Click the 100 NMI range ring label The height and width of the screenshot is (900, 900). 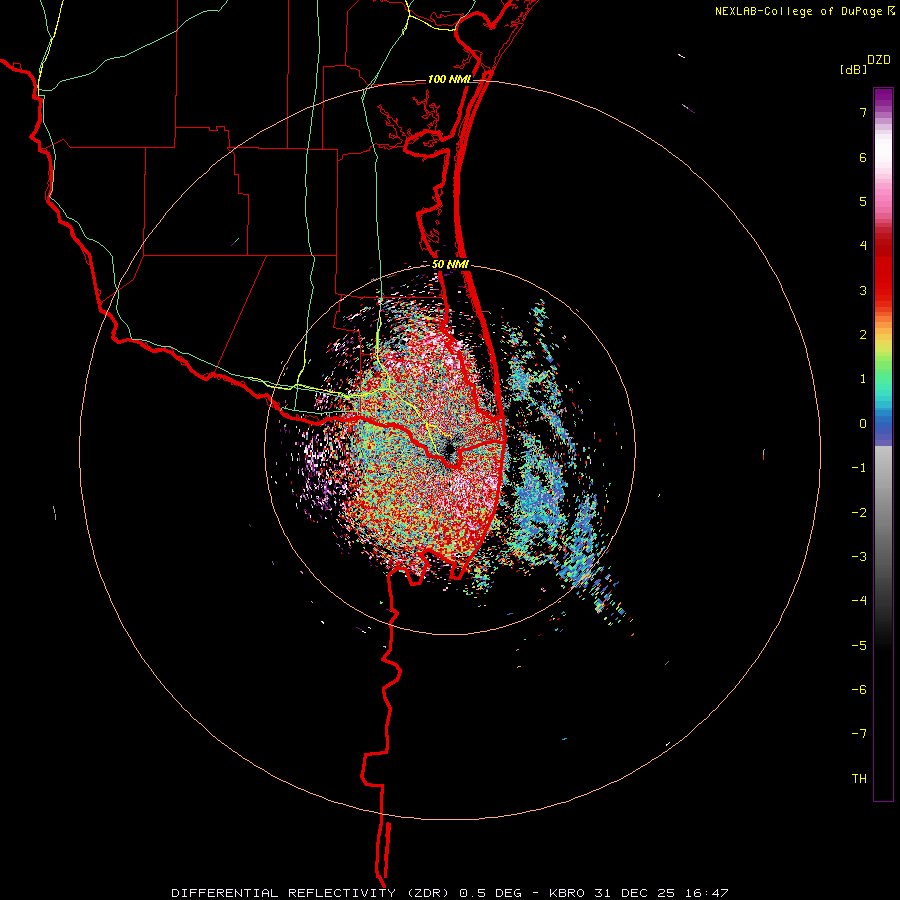pos(449,79)
